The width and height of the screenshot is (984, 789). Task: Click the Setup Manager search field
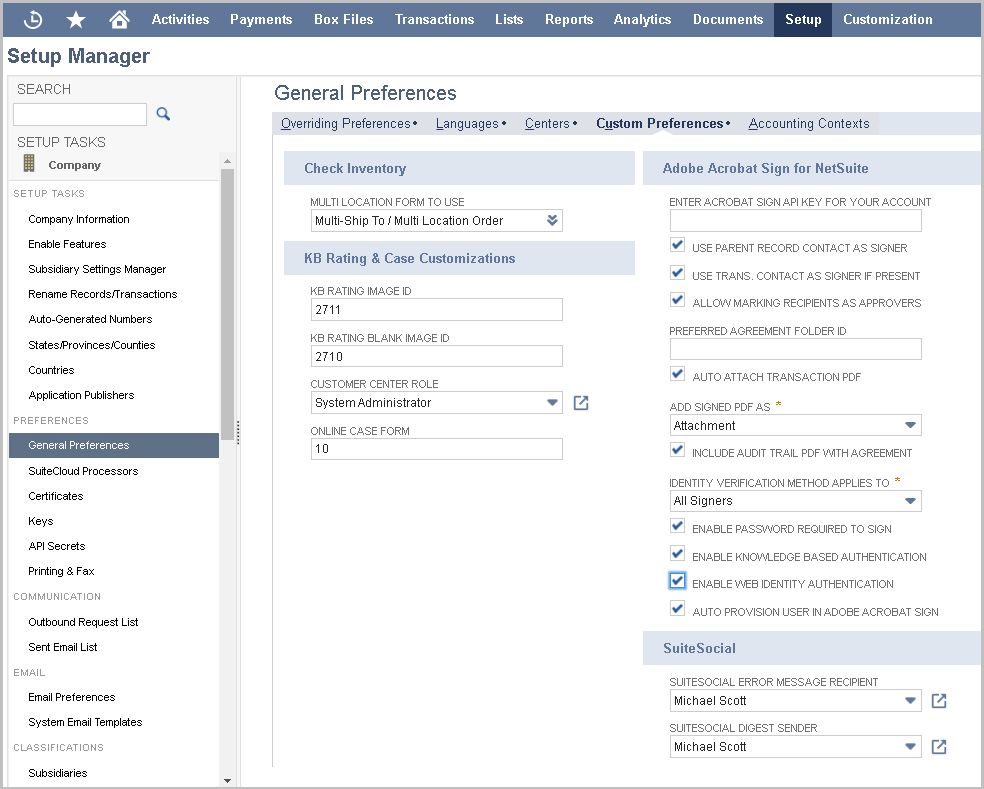point(80,114)
